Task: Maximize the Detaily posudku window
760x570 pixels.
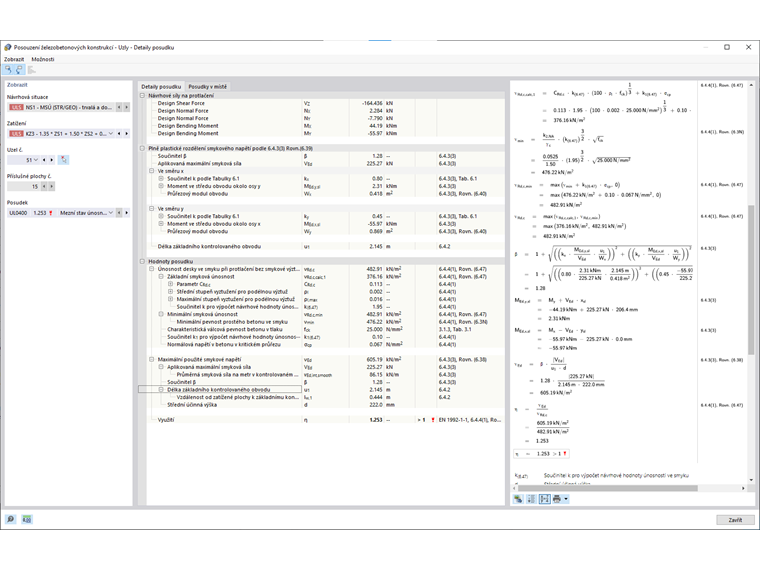Action: click(x=727, y=47)
